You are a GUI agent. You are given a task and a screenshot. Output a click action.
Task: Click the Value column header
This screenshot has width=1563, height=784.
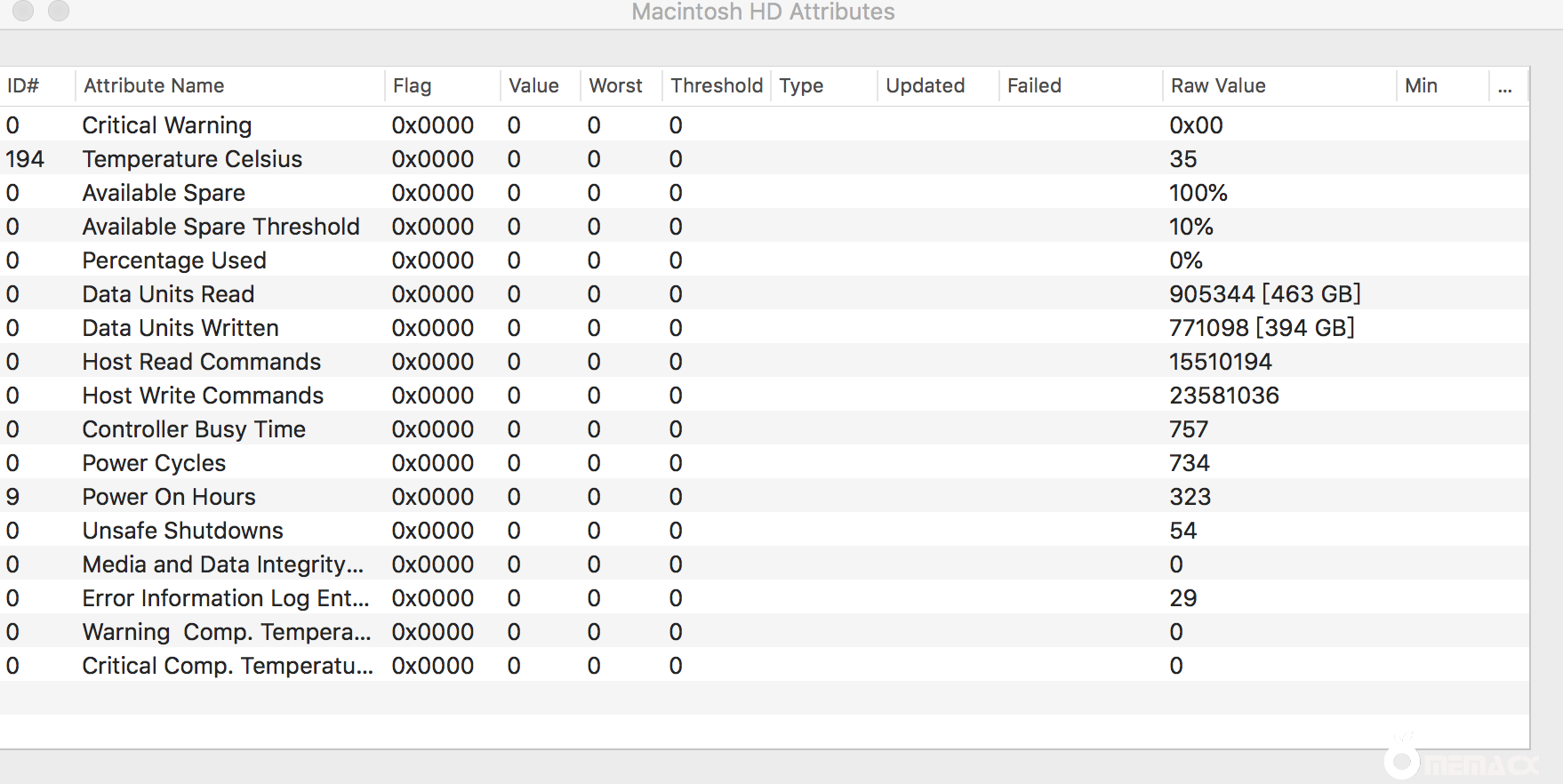[533, 86]
